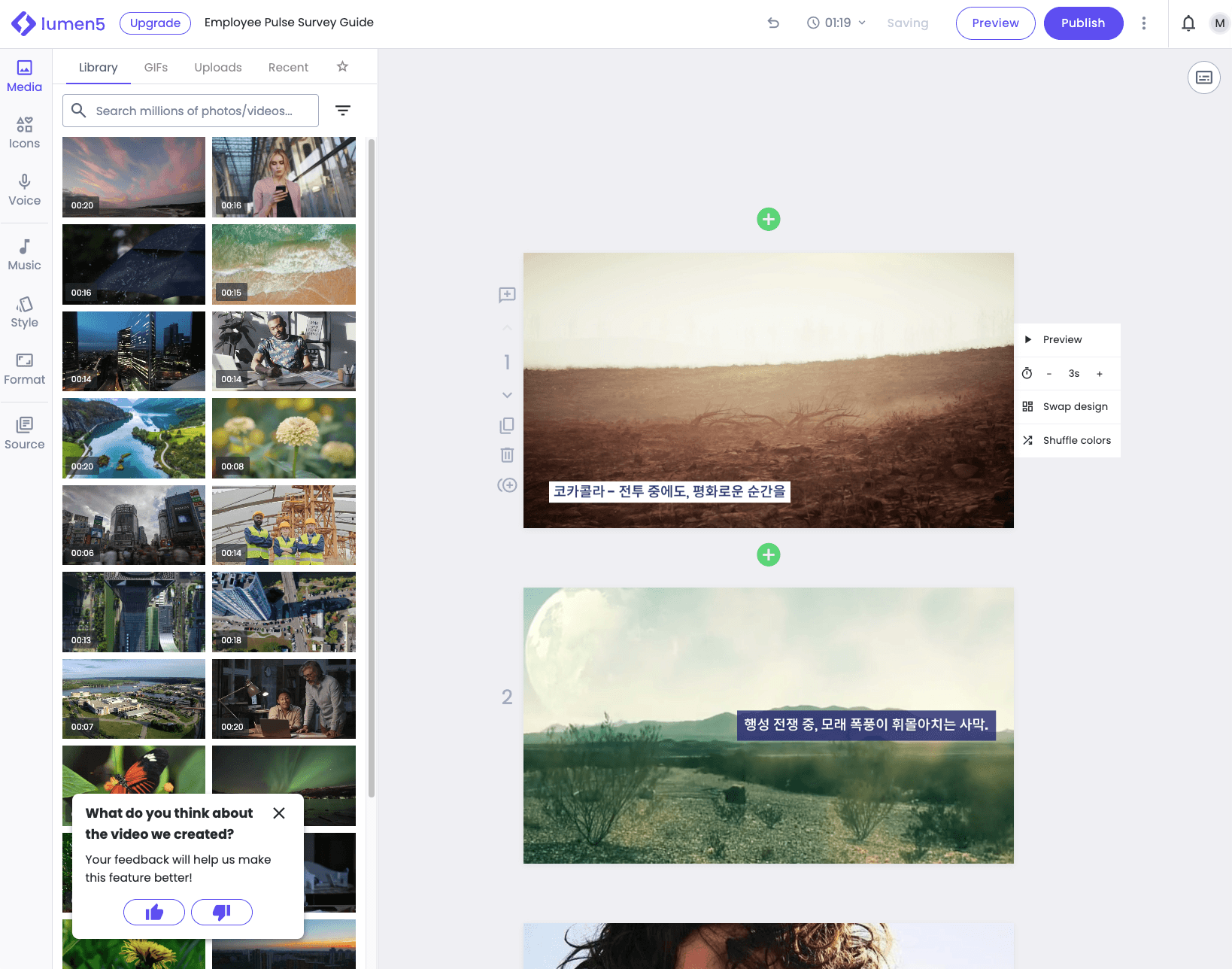Select the aerial skyscraper thumbnail 00:13
The image size is (1232, 969).
point(134,612)
